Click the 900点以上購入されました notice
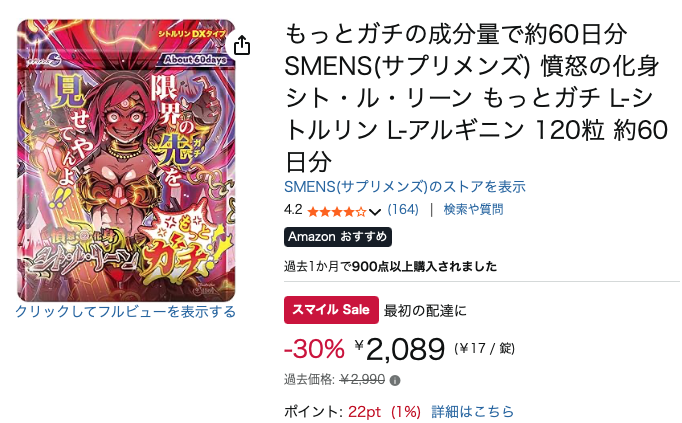The height and width of the screenshot is (423, 682). [425, 266]
